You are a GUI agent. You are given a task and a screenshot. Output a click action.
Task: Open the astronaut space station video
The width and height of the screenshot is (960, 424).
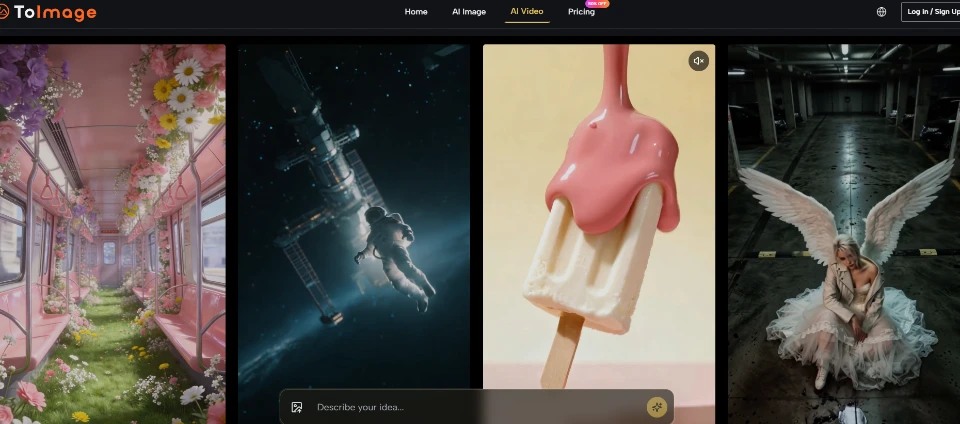[354, 234]
